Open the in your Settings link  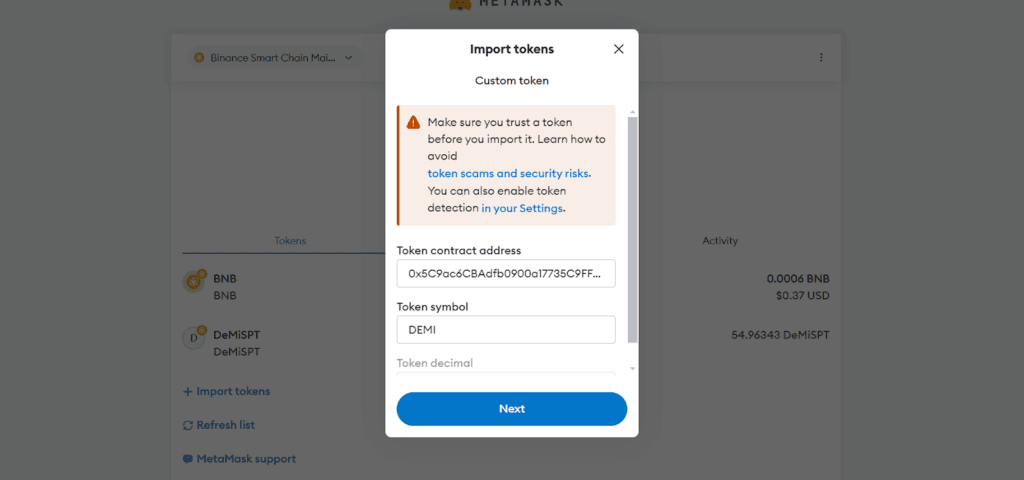click(x=522, y=208)
